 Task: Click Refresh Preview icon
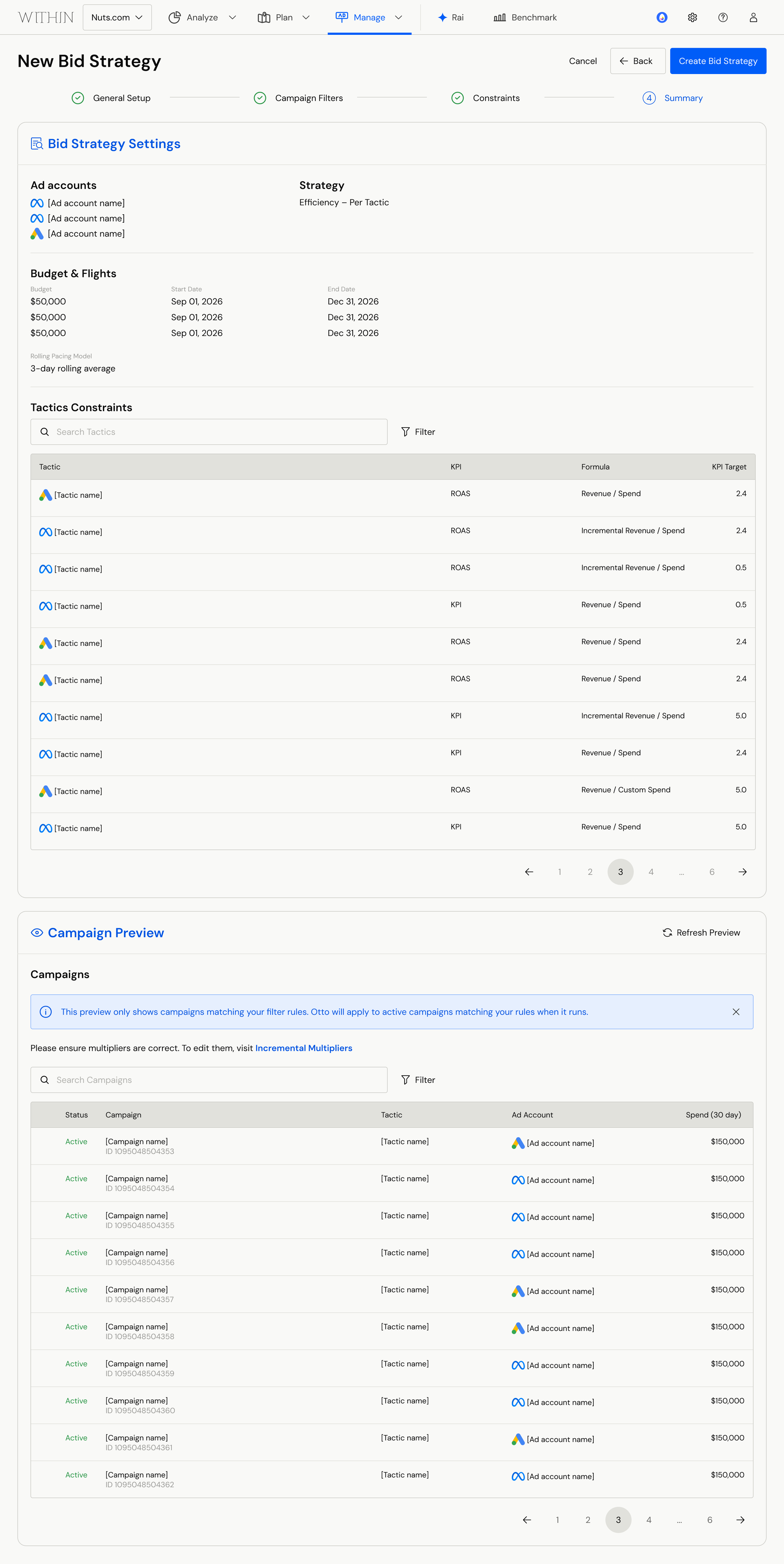point(667,933)
